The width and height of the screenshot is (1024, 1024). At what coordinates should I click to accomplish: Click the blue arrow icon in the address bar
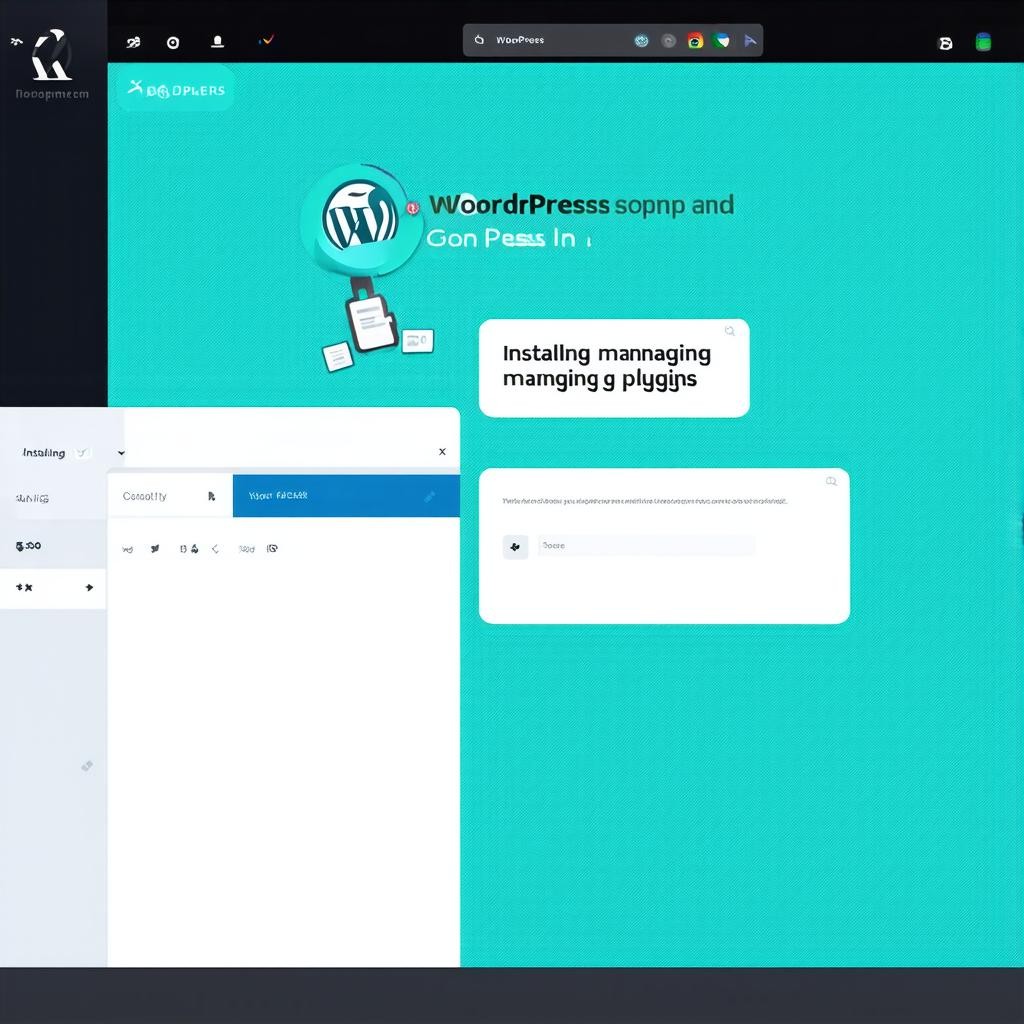point(750,41)
